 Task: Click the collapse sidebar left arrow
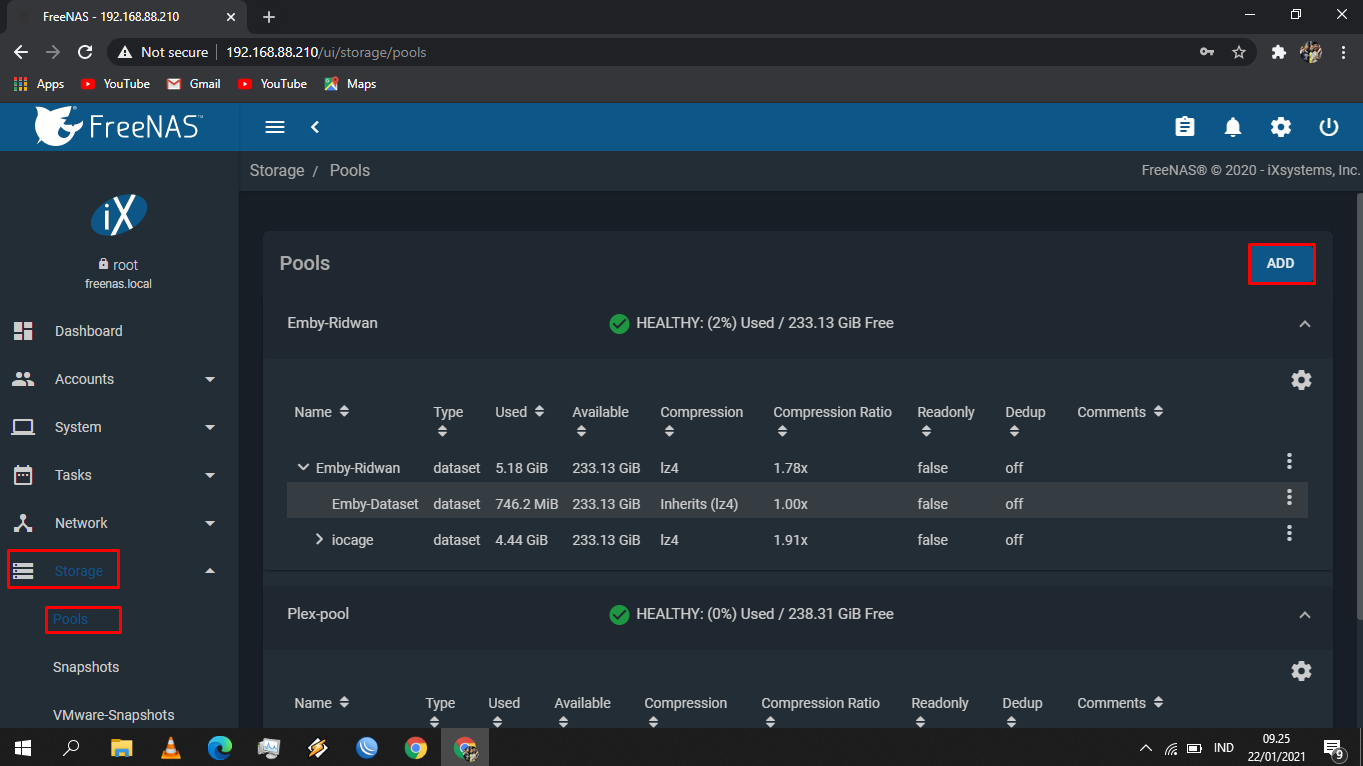[315, 127]
